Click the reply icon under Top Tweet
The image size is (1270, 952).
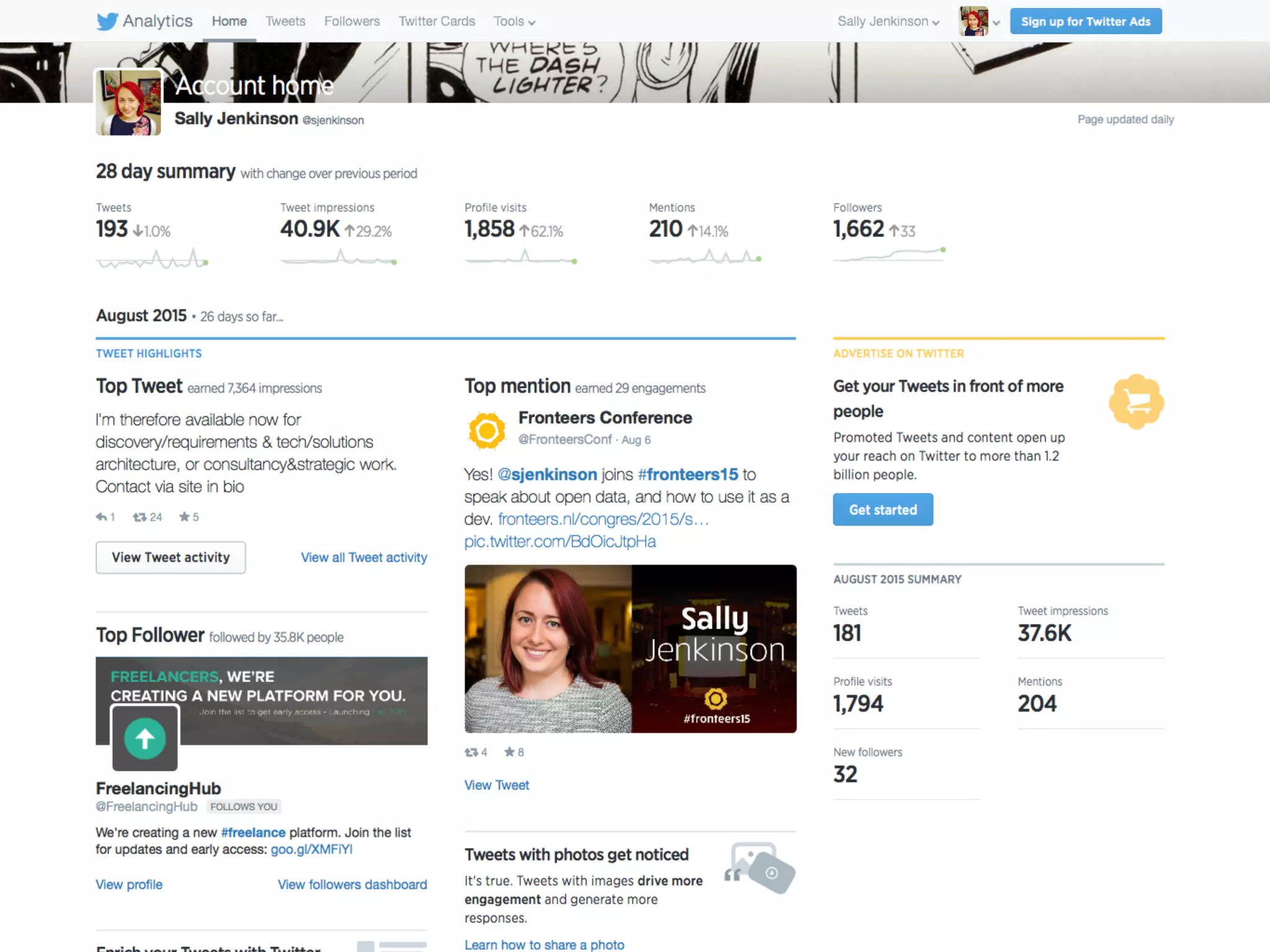point(101,516)
